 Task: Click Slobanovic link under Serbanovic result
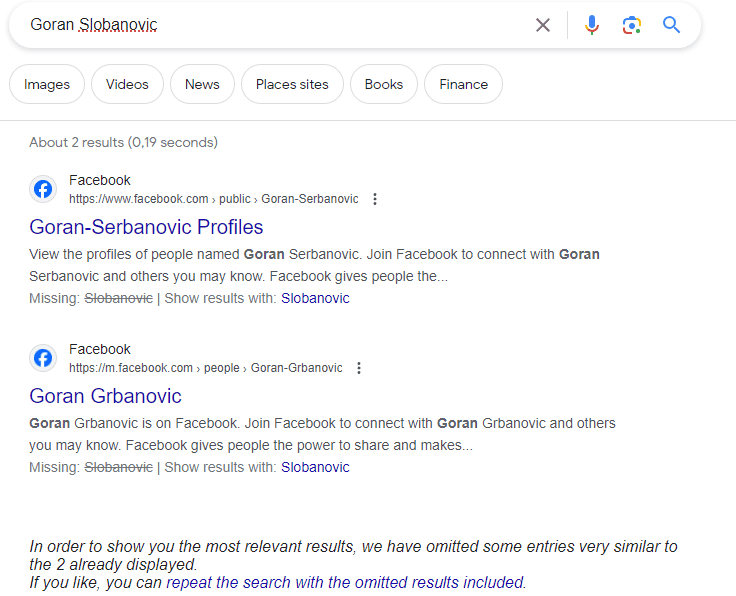tap(315, 298)
